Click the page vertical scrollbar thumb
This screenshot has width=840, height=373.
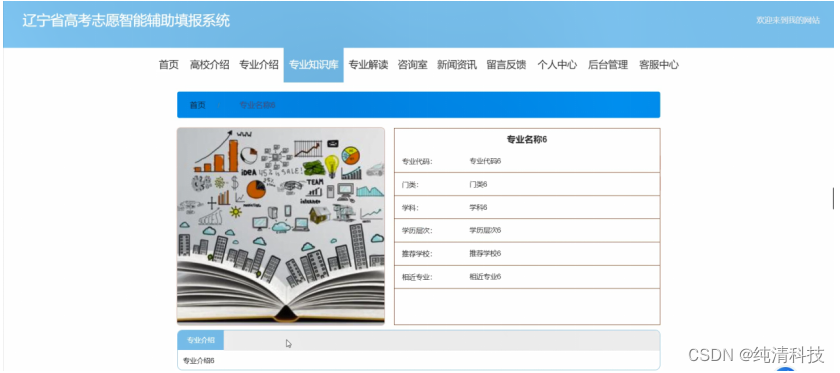coord(833,199)
